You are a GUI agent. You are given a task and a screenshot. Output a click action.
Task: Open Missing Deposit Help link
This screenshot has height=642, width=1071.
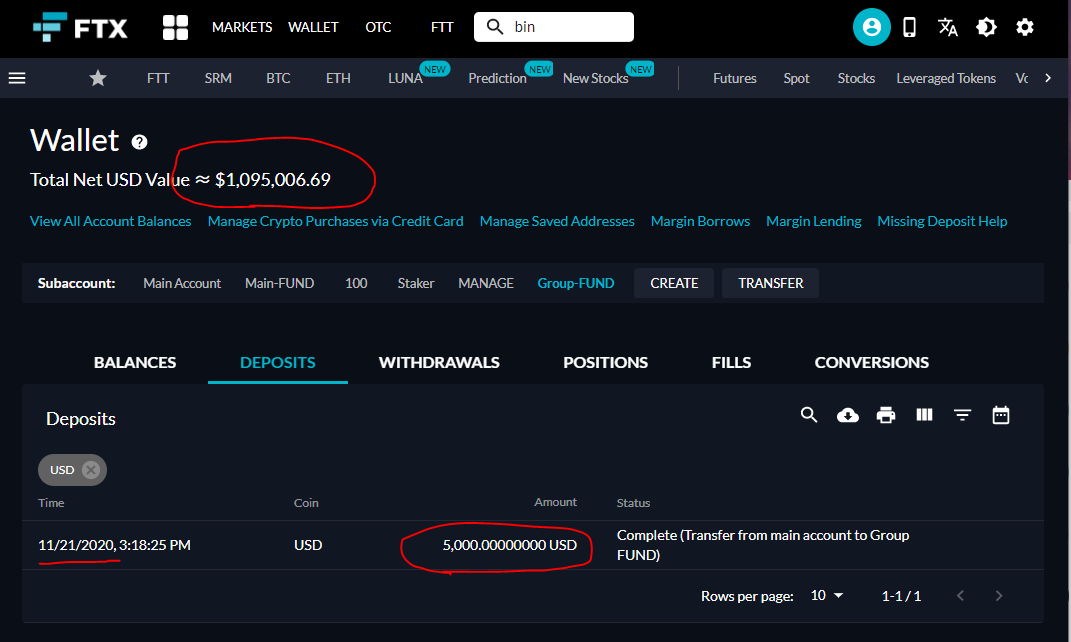click(942, 221)
